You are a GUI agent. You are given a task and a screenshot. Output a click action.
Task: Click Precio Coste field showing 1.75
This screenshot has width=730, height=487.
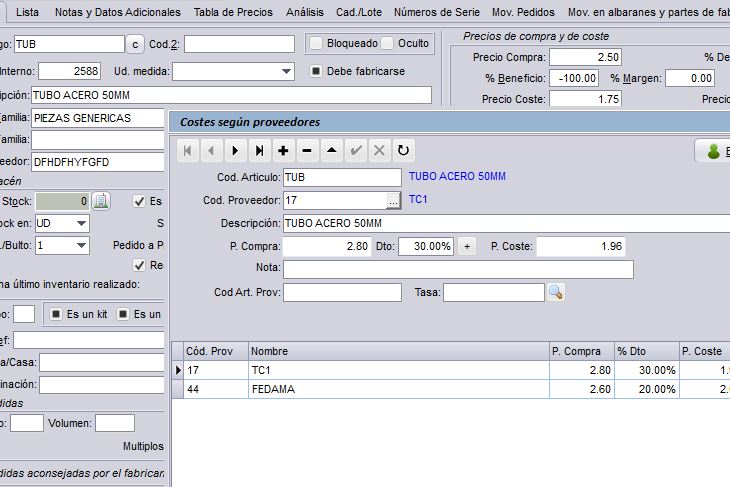click(585, 99)
